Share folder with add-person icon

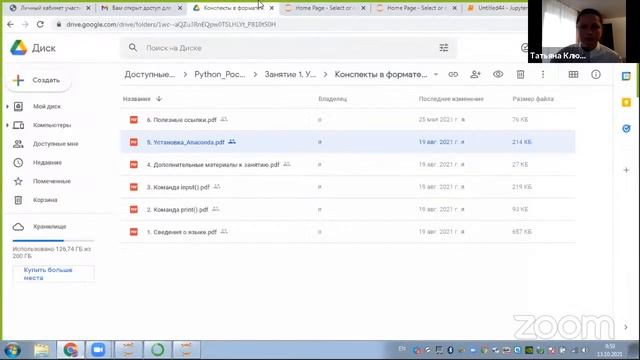click(x=476, y=75)
